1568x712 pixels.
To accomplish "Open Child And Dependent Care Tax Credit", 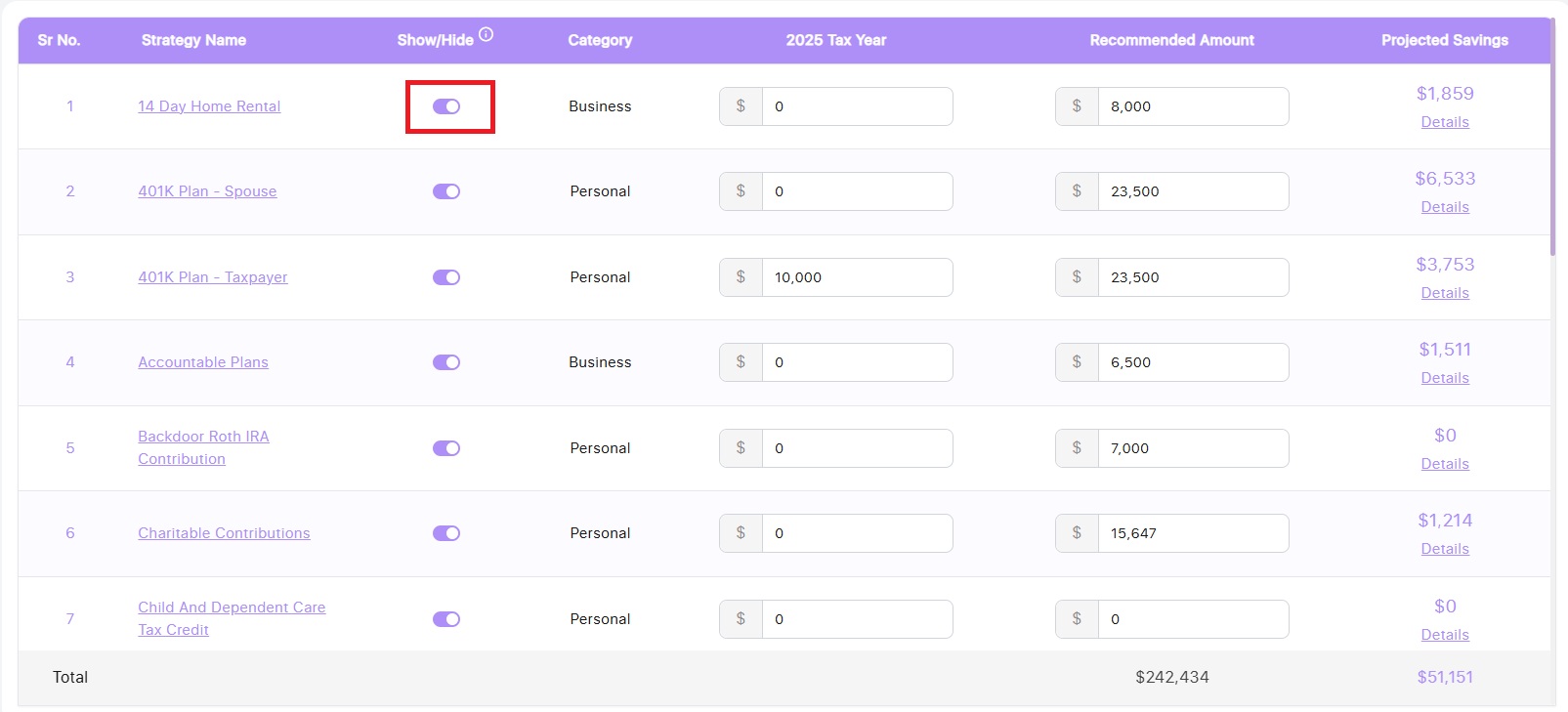I will click(x=232, y=618).
